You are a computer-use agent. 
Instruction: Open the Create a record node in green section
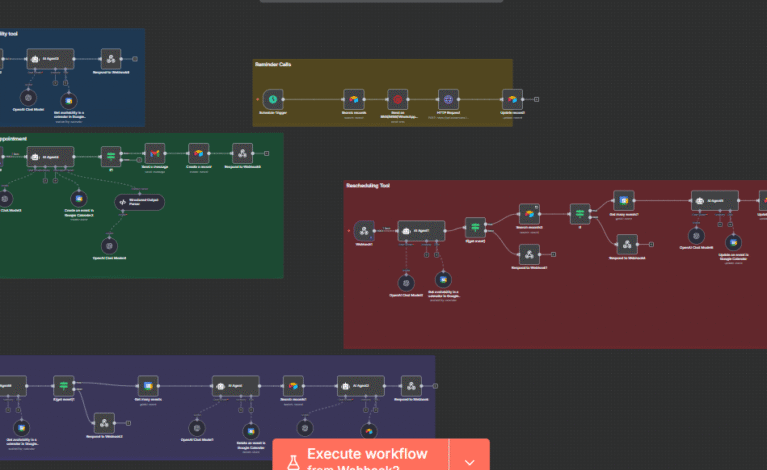click(x=197, y=154)
